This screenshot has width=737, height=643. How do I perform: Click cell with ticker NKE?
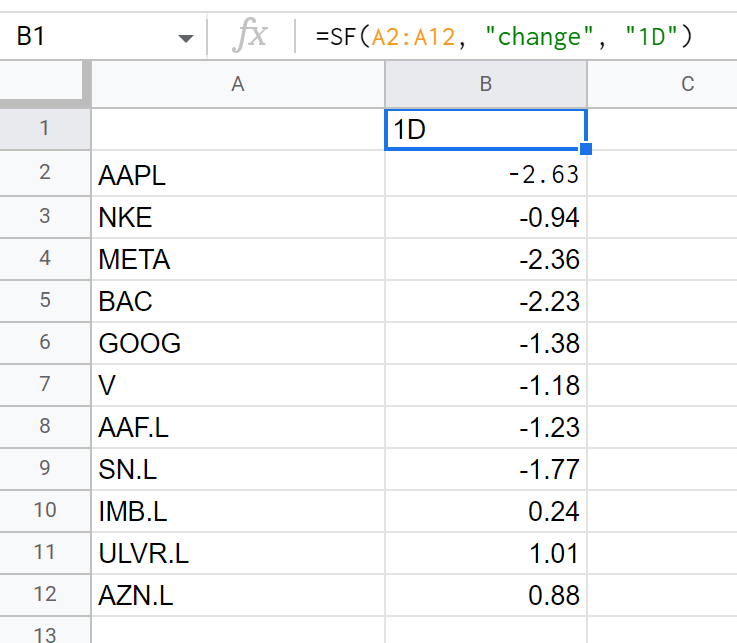point(238,217)
